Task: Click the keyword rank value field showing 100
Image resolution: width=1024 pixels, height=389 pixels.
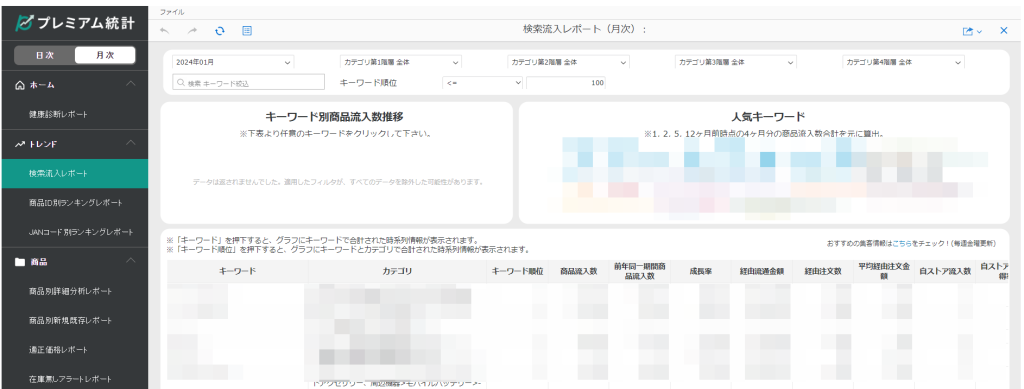Action: click(566, 83)
